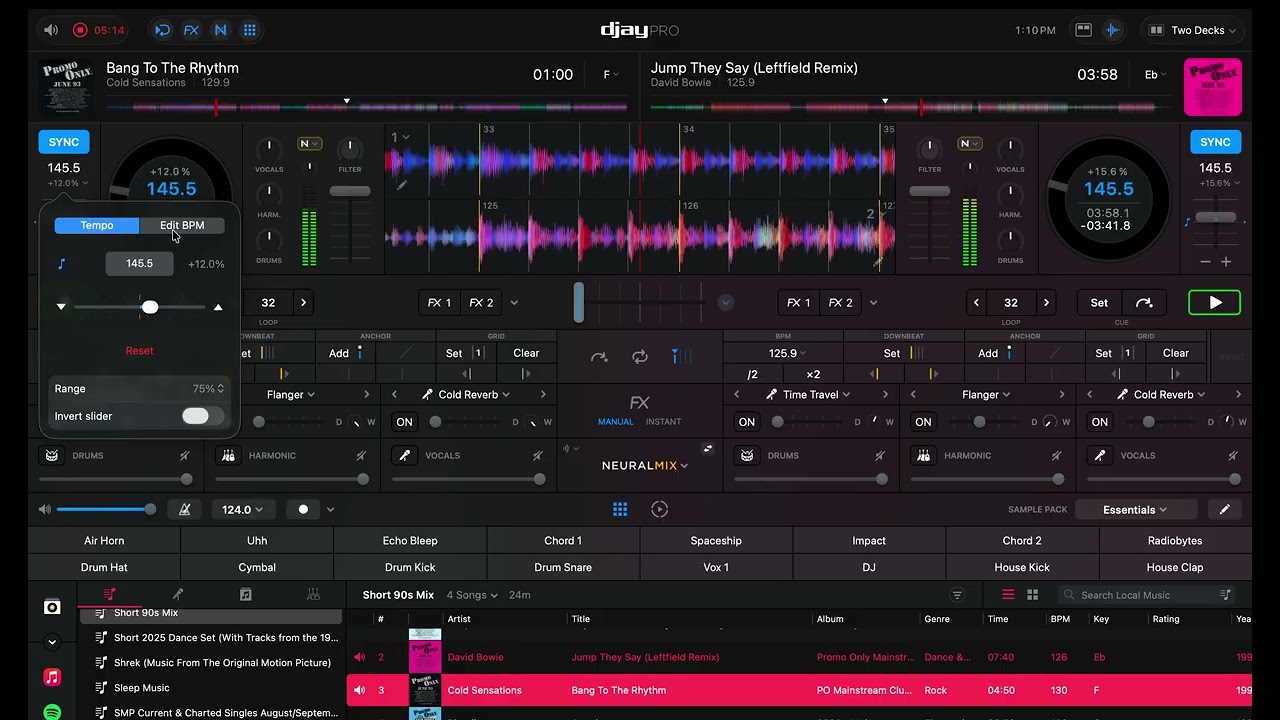
Task: Open the right deck BPM 125.9 dropdown
Action: (x=787, y=353)
